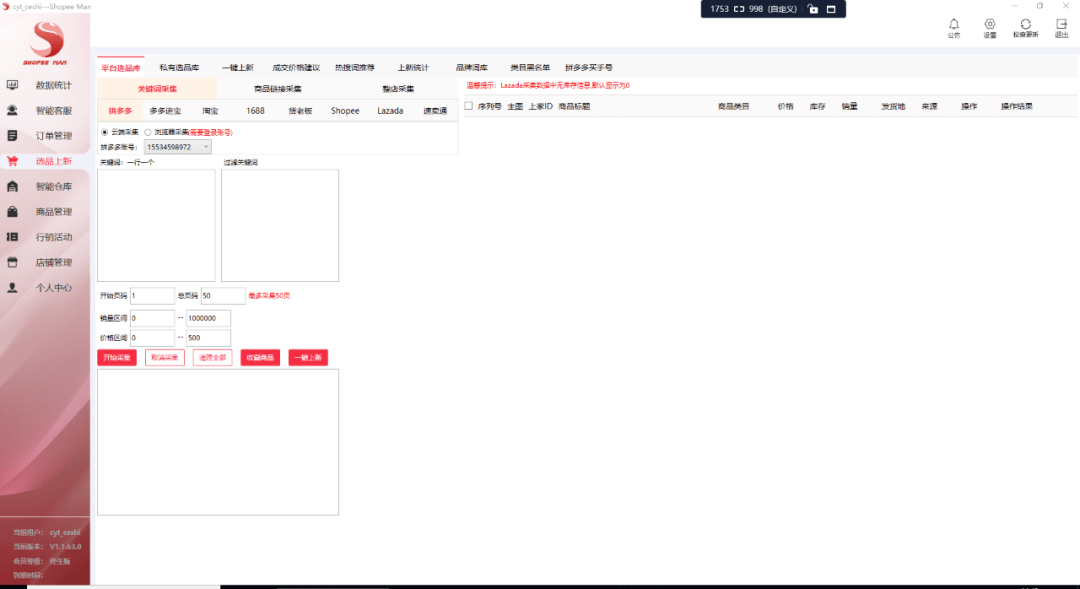The width and height of the screenshot is (1080, 589).
Task: Click the 清理全部 button
Action: point(212,358)
